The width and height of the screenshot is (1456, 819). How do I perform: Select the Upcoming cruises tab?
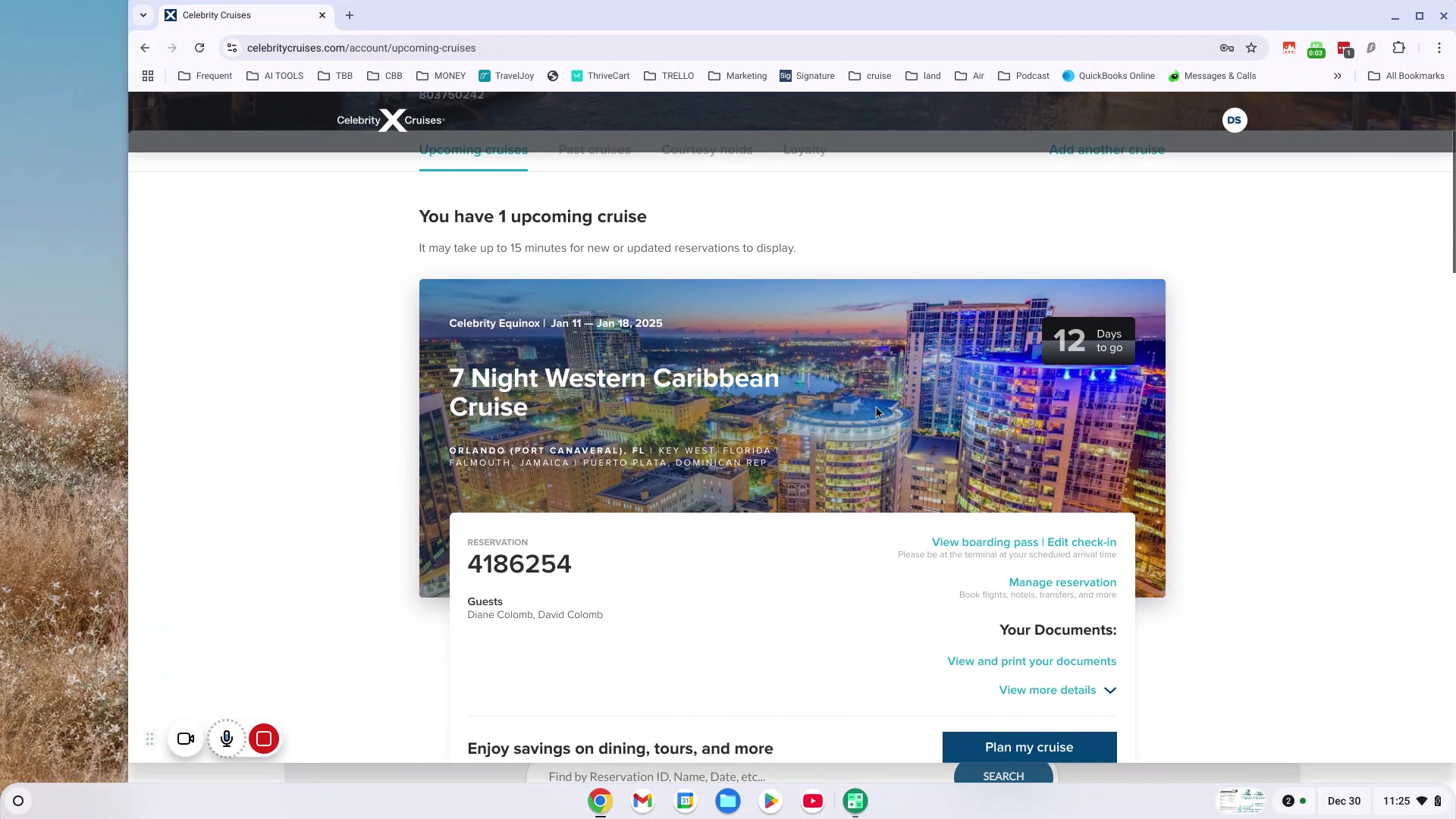point(473,150)
